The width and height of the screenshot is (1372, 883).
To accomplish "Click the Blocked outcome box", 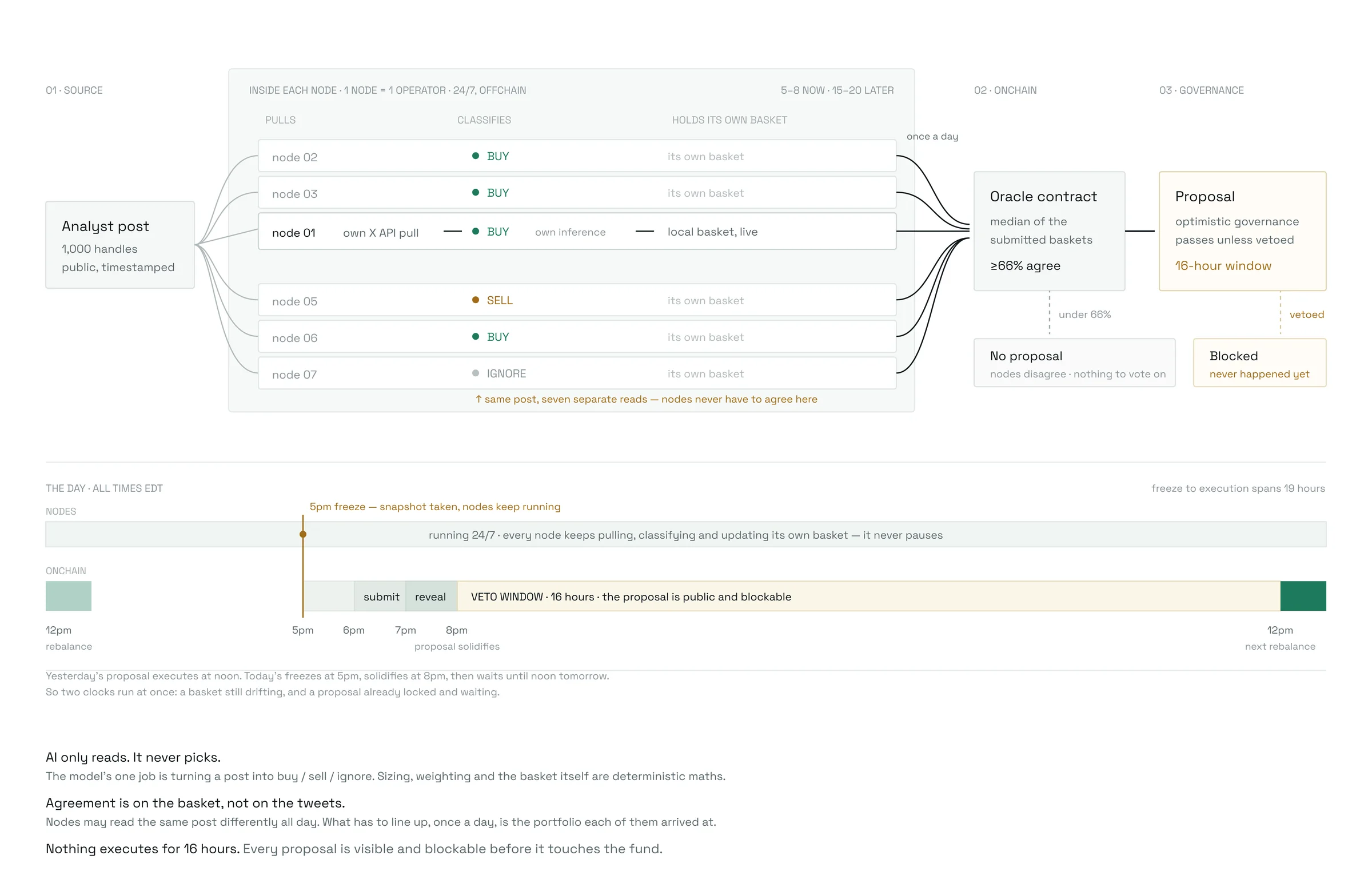I will point(1259,363).
